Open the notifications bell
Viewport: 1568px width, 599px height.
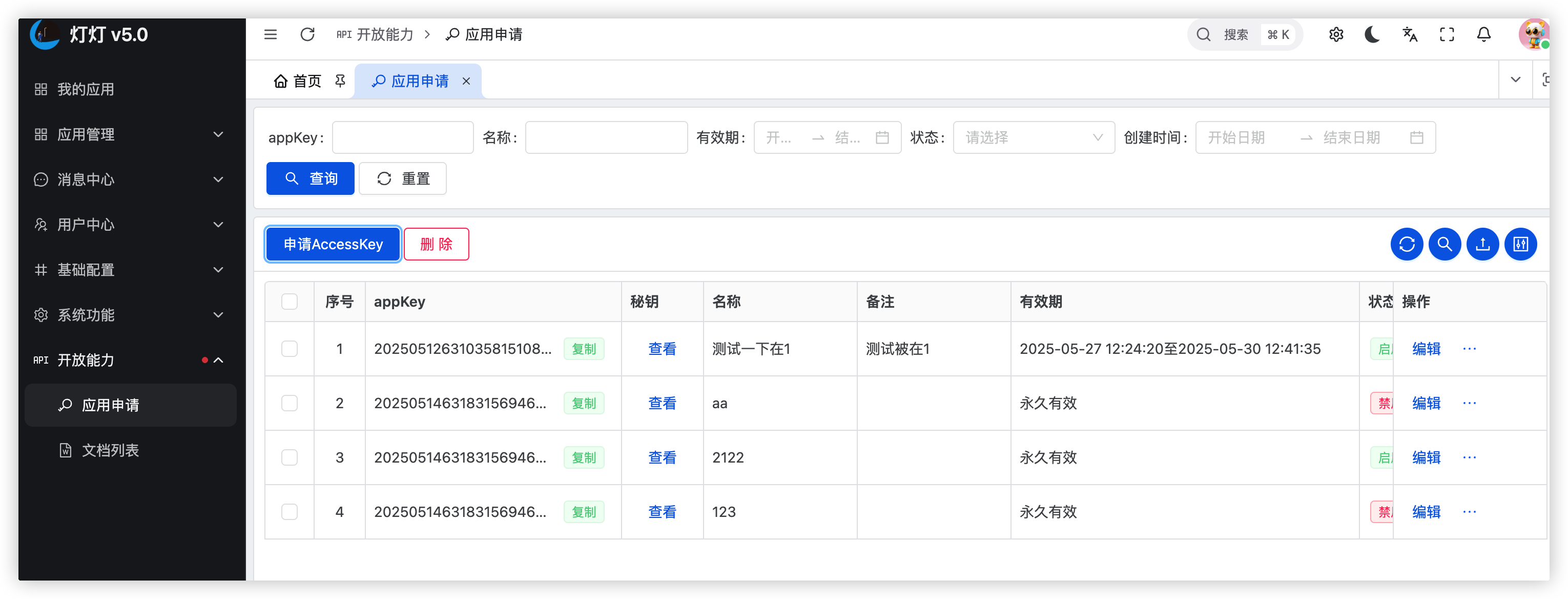[x=1484, y=35]
